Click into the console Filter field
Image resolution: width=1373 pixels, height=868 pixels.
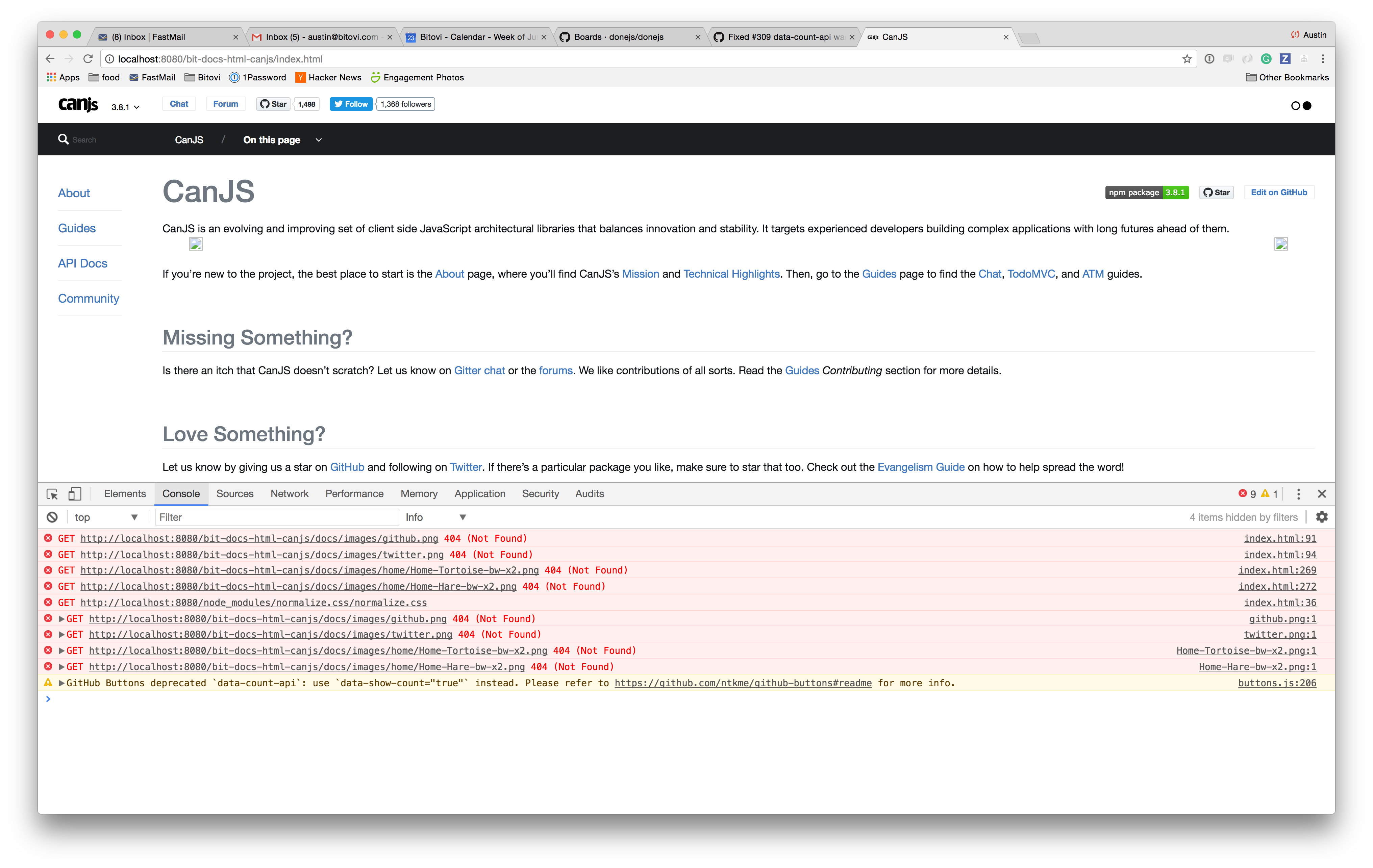pyautogui.click(x=277, y=517)
